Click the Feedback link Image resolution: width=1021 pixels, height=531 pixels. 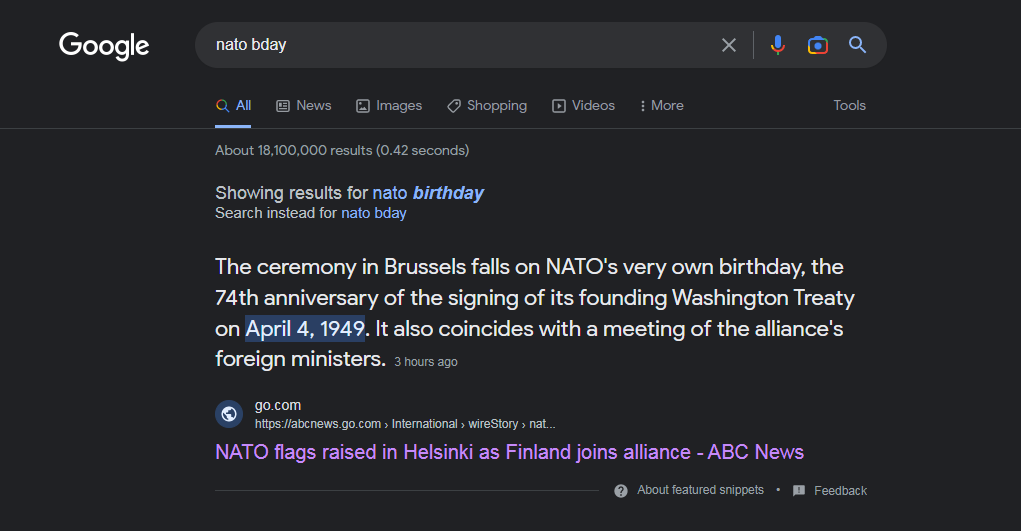(840, 491)
